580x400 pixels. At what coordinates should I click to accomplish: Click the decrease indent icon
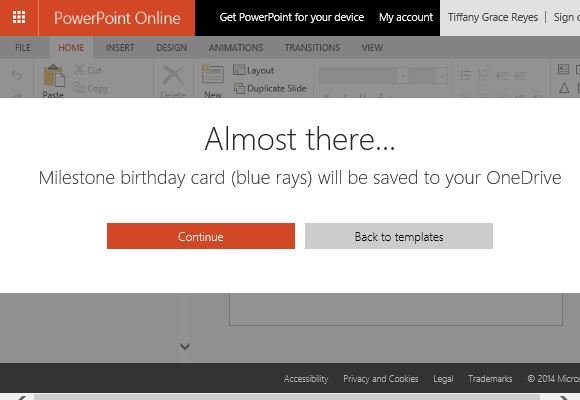(x=502, y=75)
